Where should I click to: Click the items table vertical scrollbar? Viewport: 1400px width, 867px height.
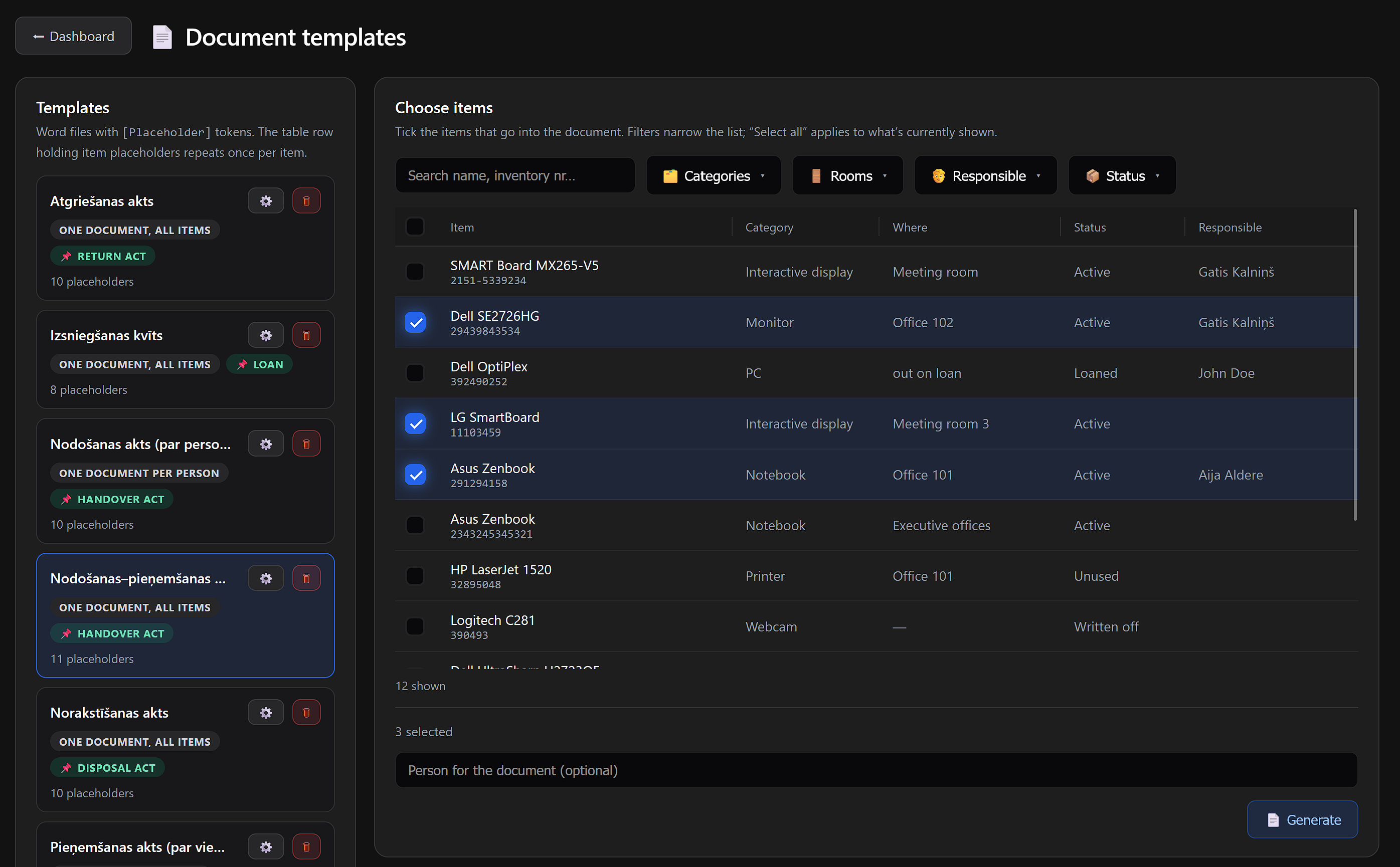1355,365
